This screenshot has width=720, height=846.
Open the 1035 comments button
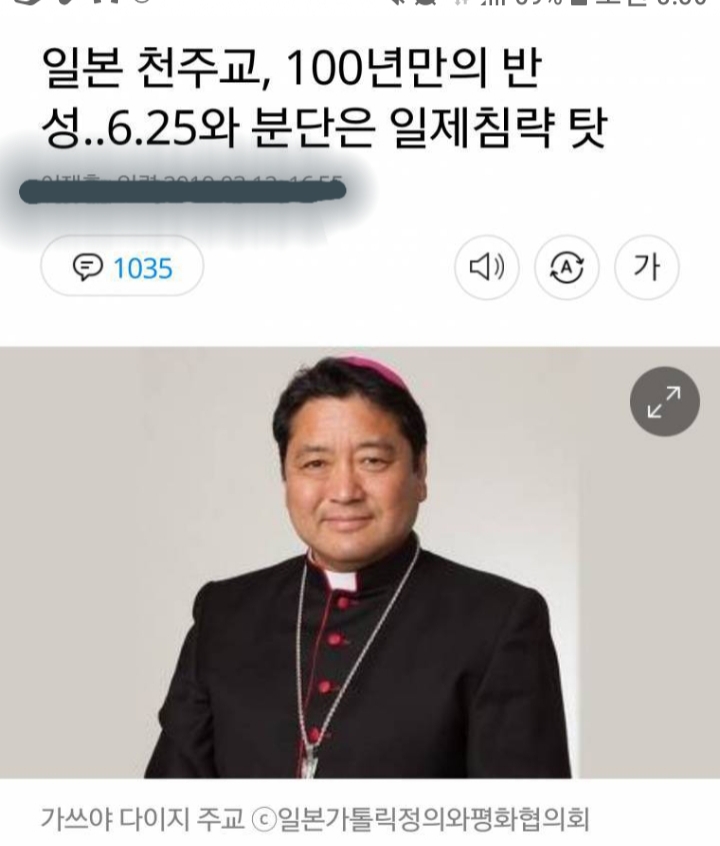click(122, 265)
